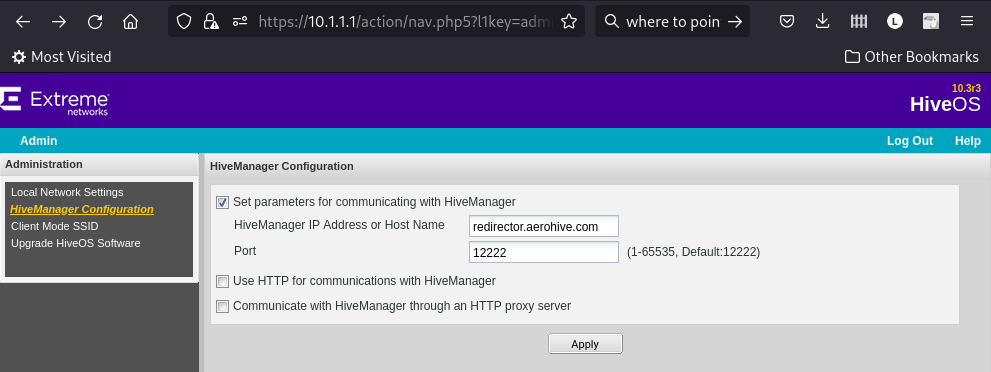This screenshot has width=991, height=372.
Task: Click the Administration panel heading
Action: click(44, 164)
